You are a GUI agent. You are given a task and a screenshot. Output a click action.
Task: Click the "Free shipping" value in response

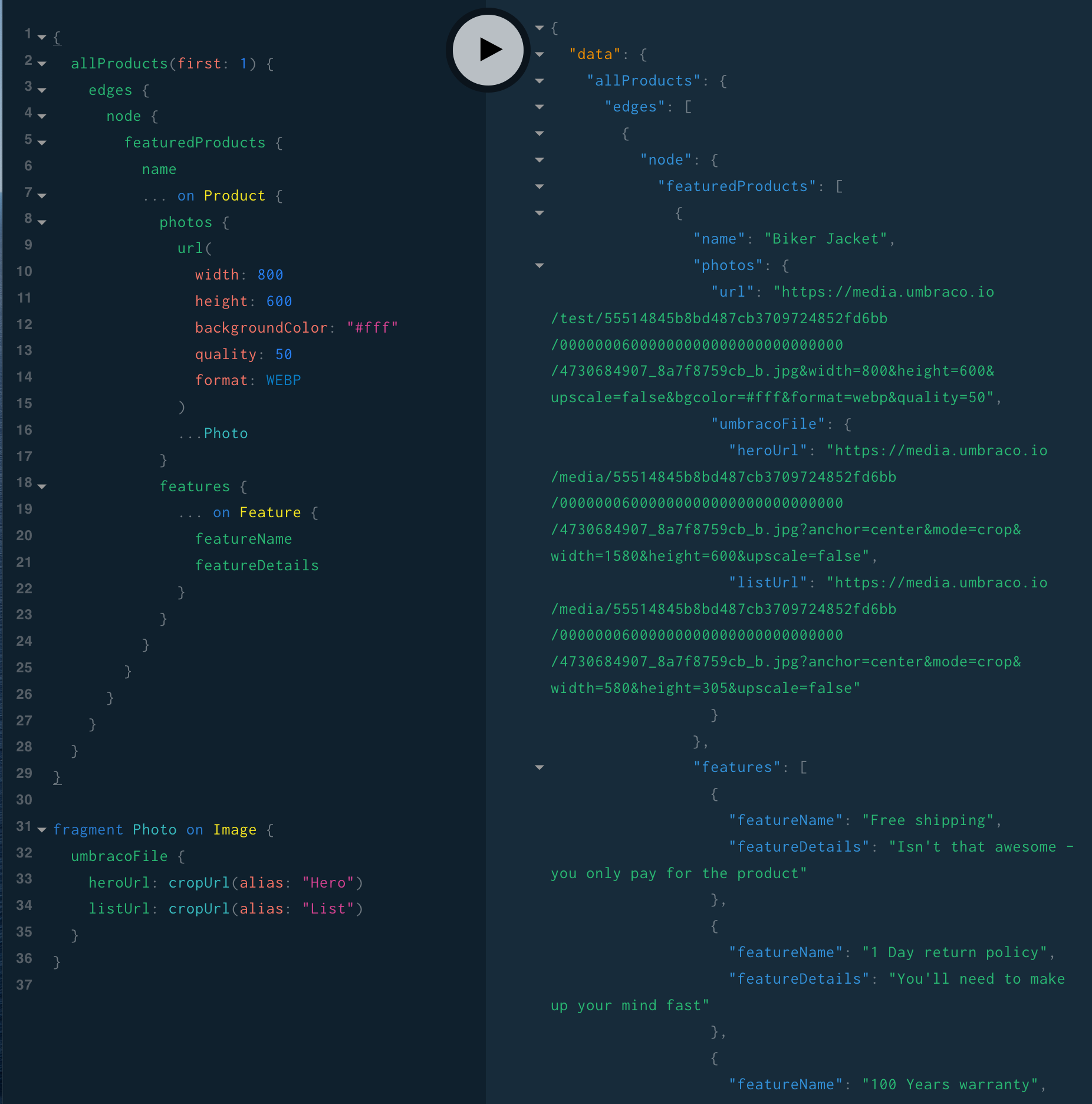pos(927,820)
